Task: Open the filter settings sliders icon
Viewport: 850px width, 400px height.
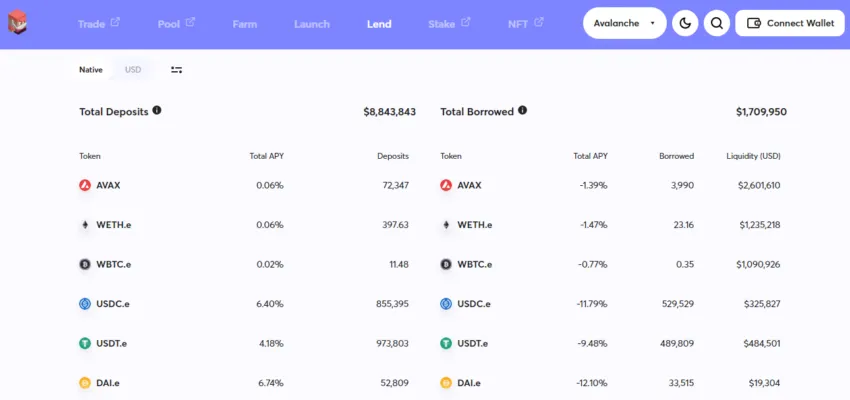Action: click(x=176, y=70)
